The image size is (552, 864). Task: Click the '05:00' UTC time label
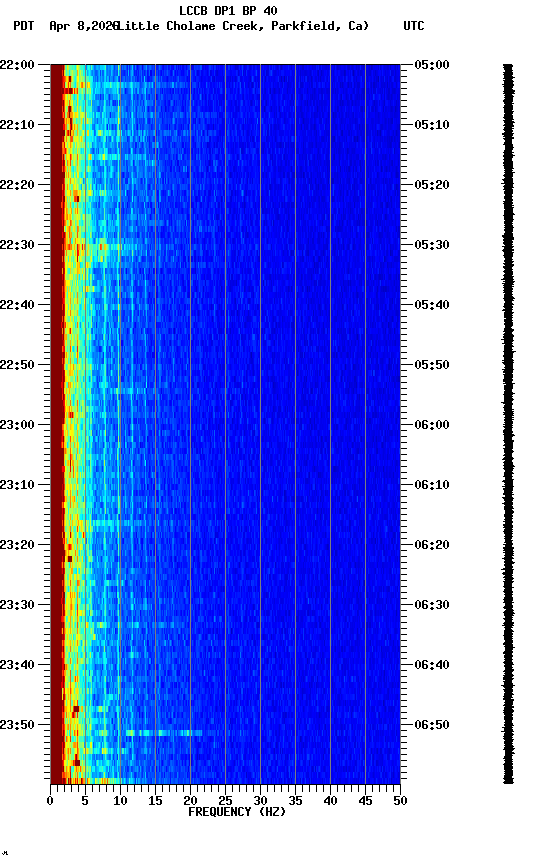point(432,65)
